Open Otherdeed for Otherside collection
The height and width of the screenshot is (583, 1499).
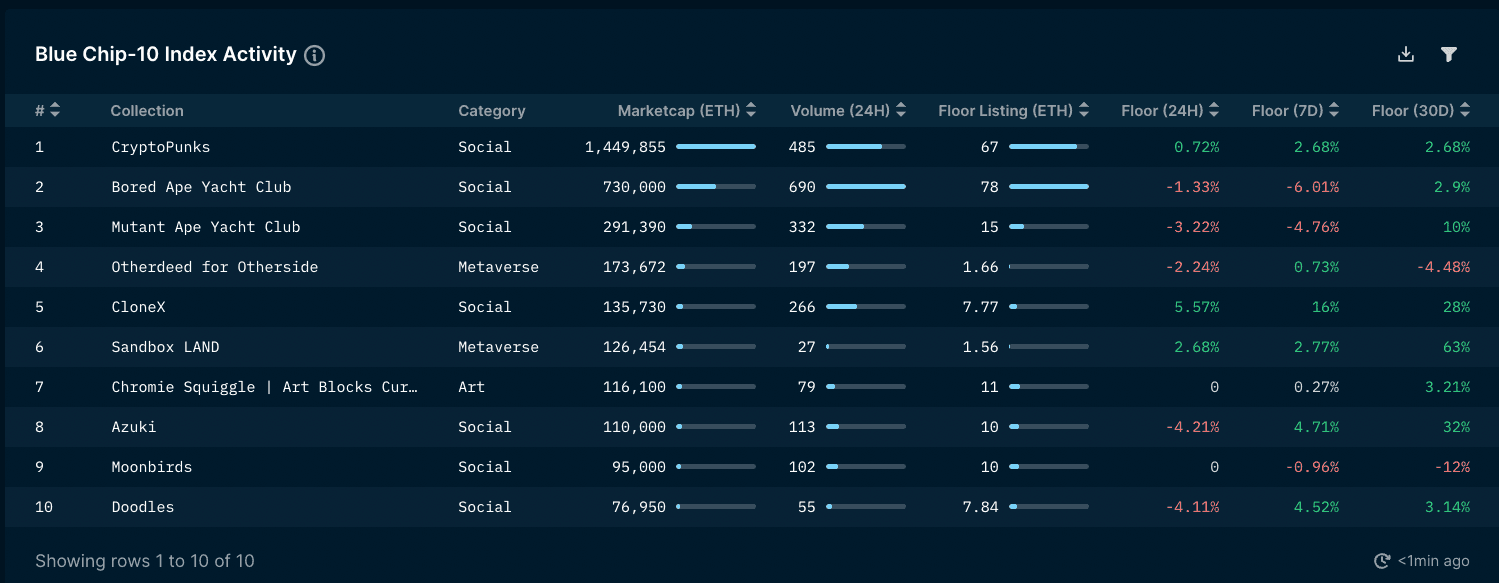click(x=215, y=267)
